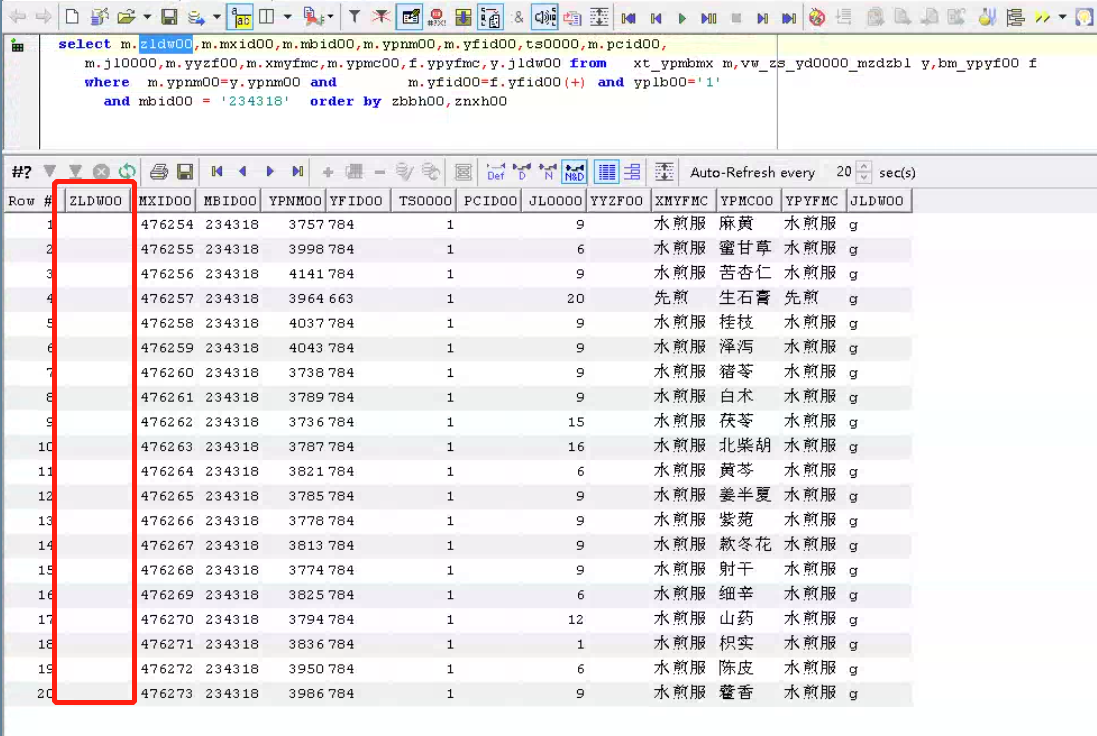Click the yellow download arrow icon
1097x736 pixels.
(x=462, y=17)
